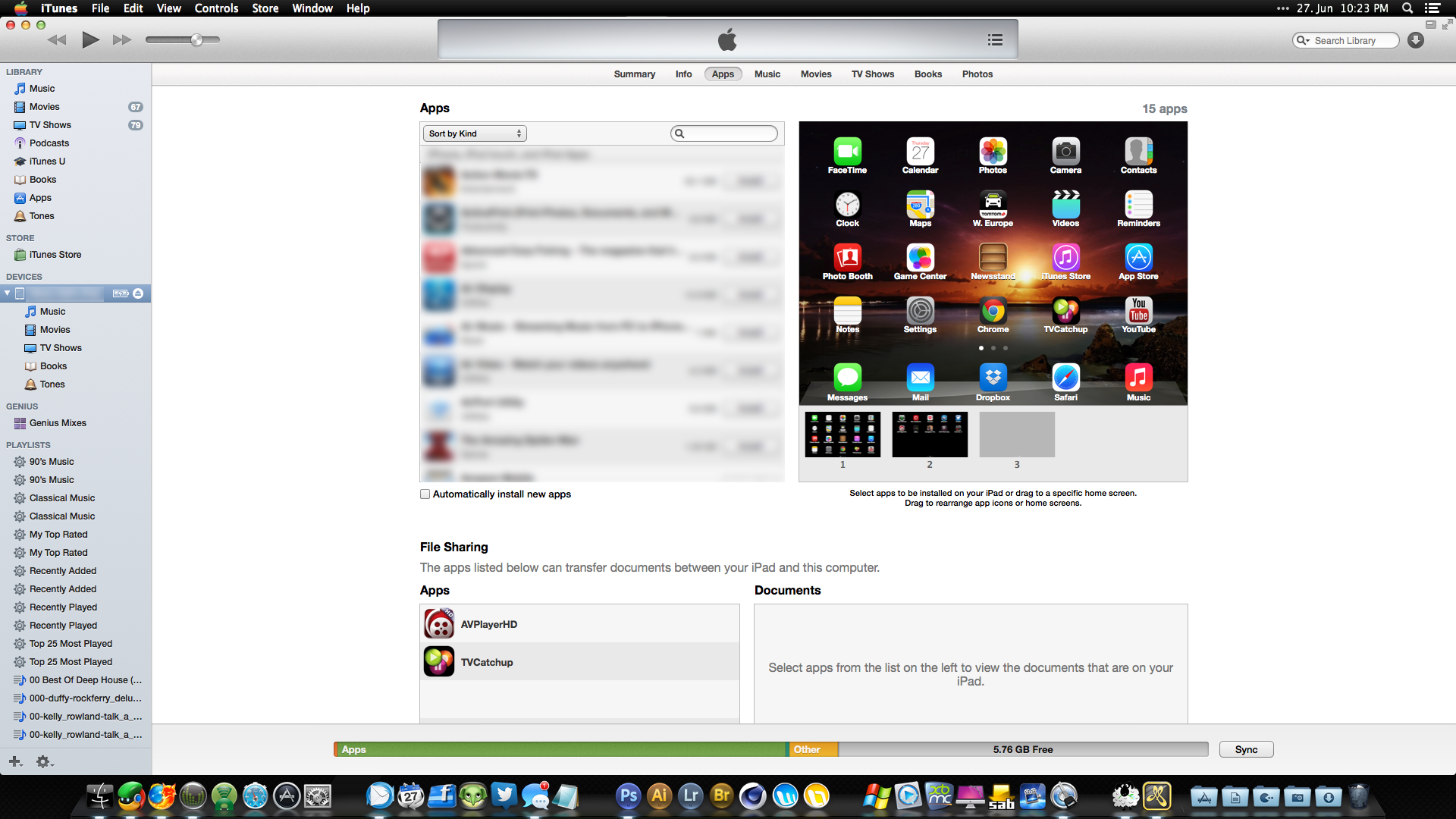Open Twitter from the Dock
Image resolution: width=1456 pixels, height=819 pixels.
point(504,795)
